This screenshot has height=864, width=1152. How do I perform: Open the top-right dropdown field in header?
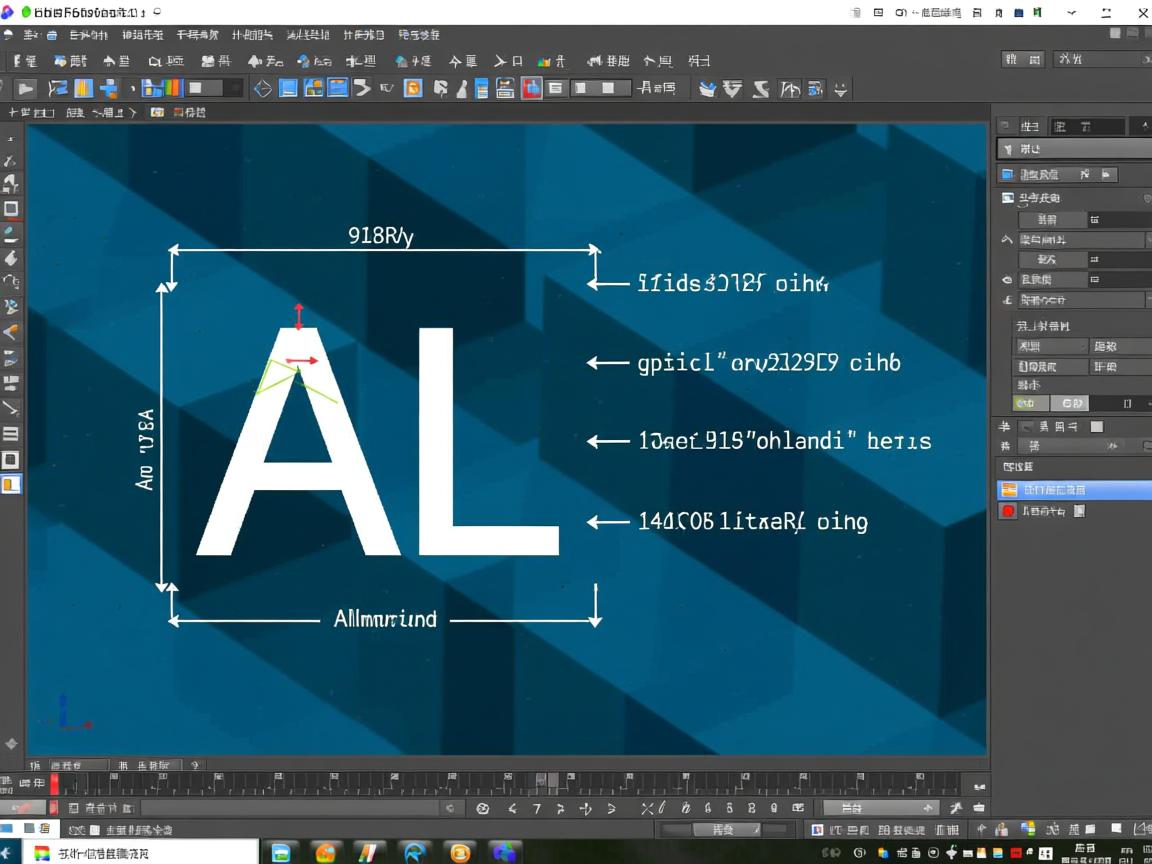click(1100, 59)
